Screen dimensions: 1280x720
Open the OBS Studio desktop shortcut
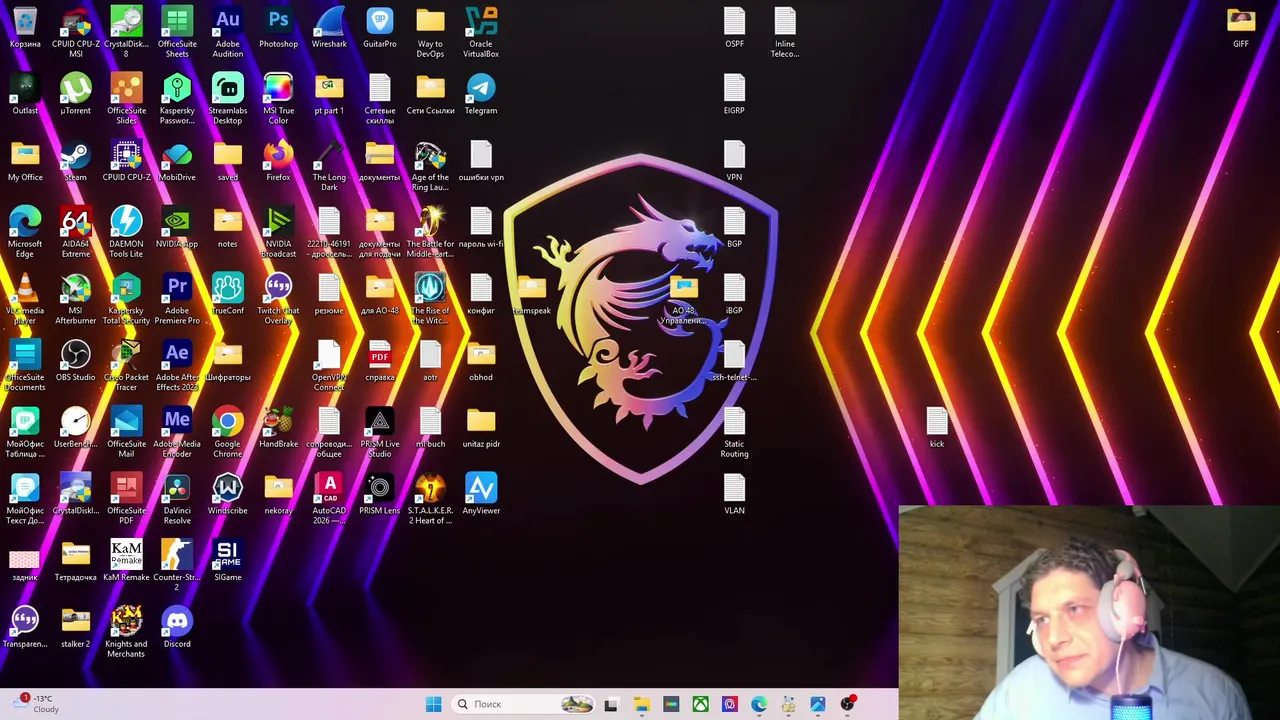click(x=76, y=362)
